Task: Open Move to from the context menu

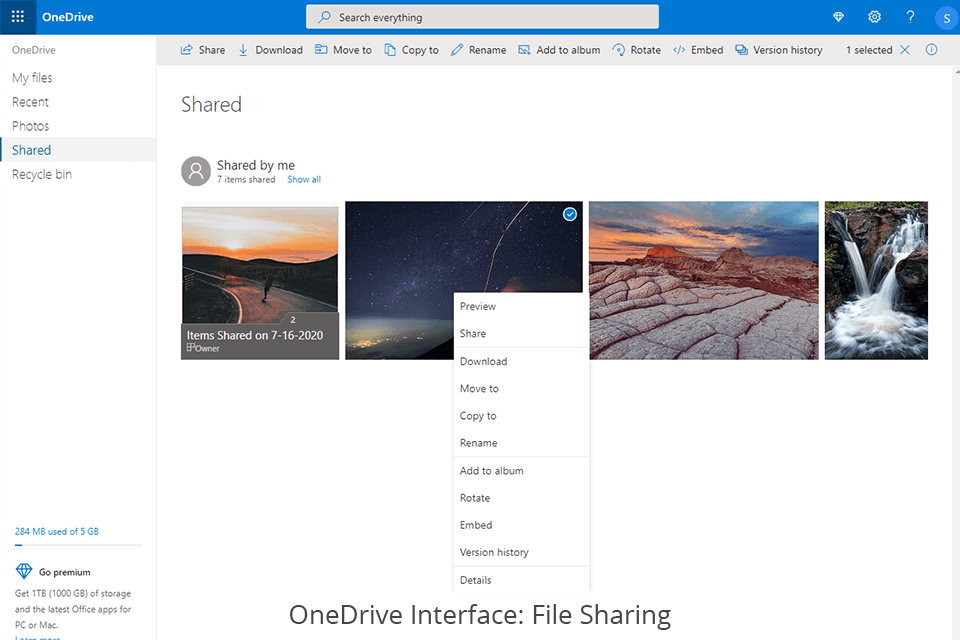Action: point(478,388)
